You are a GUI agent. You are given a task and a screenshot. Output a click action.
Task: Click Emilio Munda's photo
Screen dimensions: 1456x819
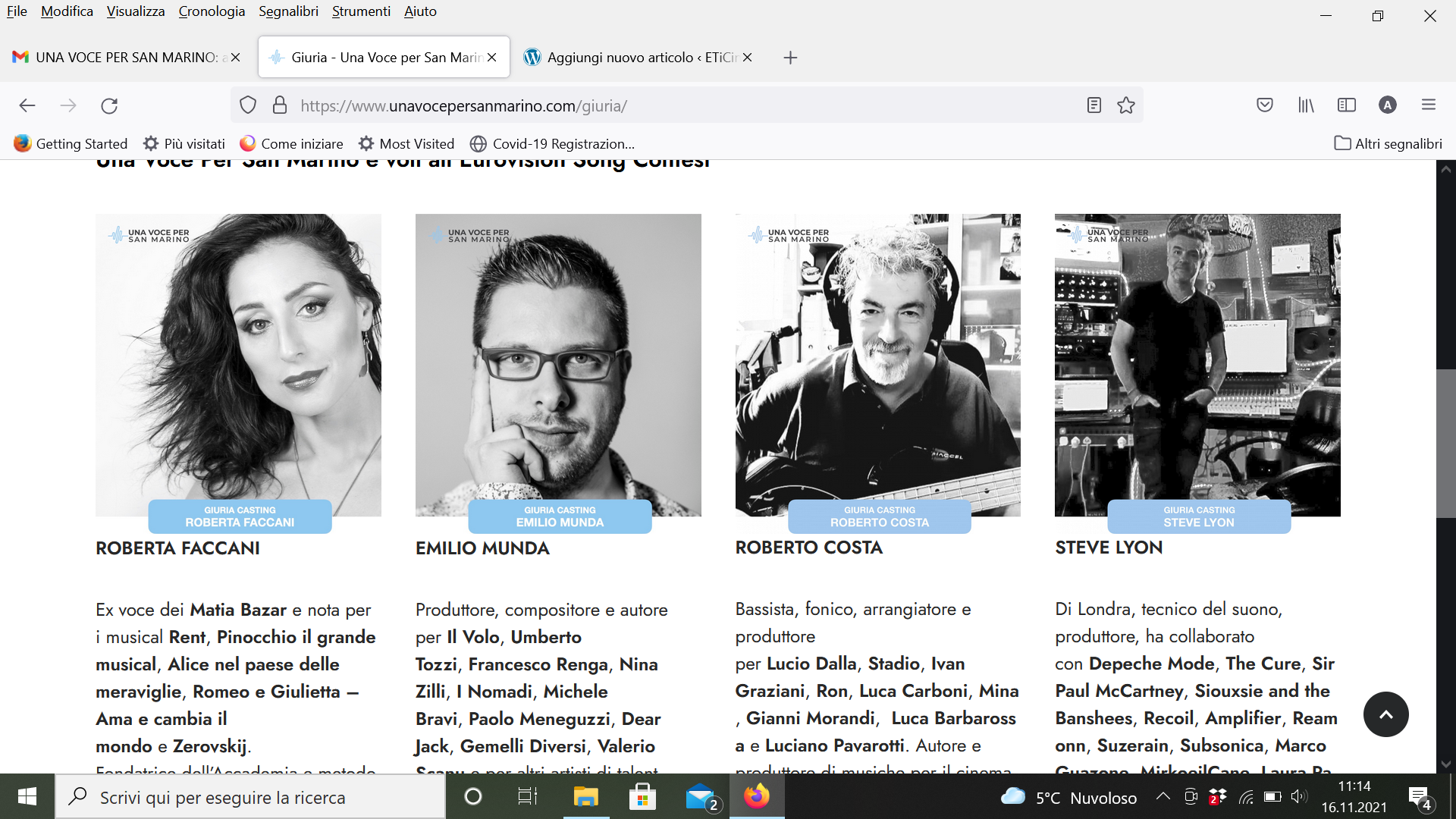point(558,365)
